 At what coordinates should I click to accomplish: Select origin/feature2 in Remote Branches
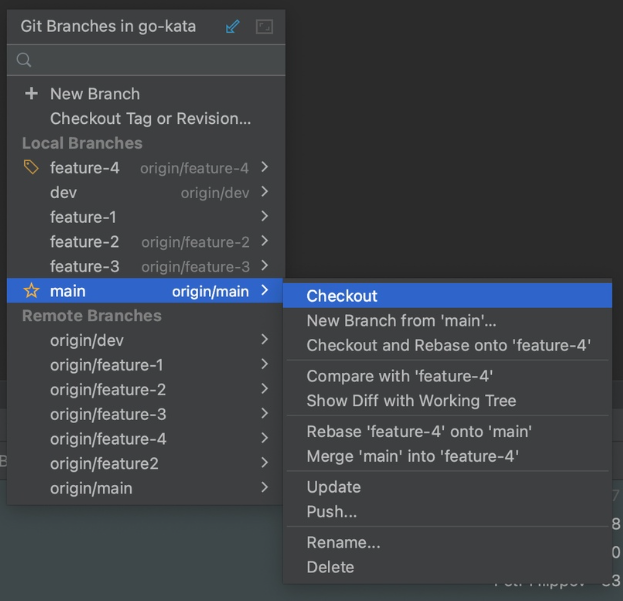(x=104, y=463)
